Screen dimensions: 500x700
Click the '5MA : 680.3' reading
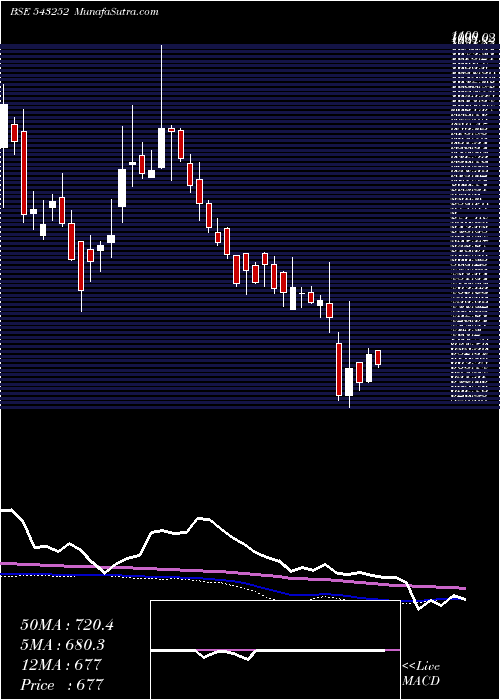[65, 645]
